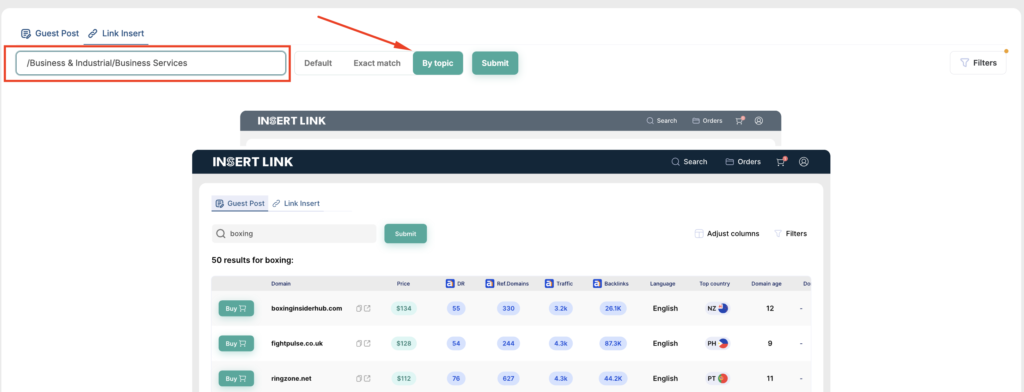Click the Ahrefs icon beside DR header
The width and height of the screenshot is (1024, 392).
pyautogui.click(x=450, y=284)
